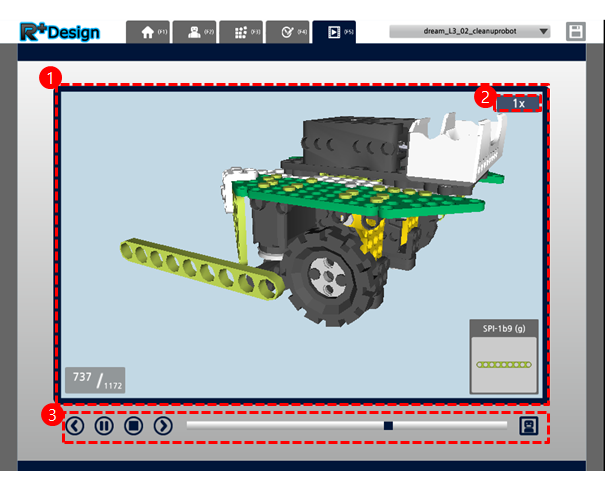Screen dimensions: 609x478
Task: Stop the assembly playback
Action: coord(134,426)
